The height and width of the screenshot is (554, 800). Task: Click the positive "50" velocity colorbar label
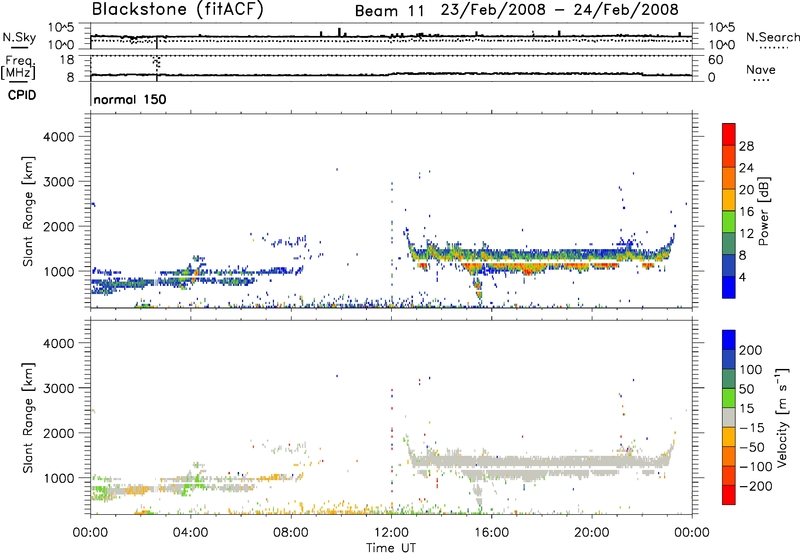coord(746,389)
